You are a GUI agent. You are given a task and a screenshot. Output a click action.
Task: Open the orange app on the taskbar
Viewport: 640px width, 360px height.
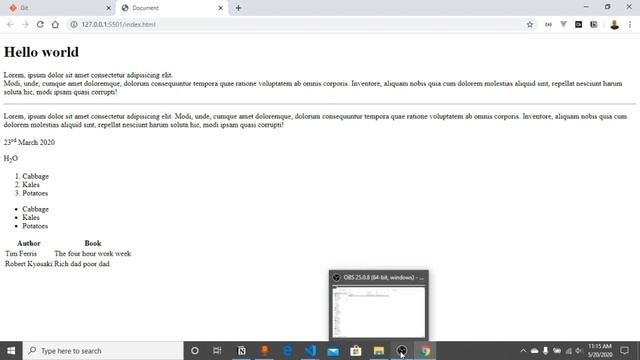(264, 351)
